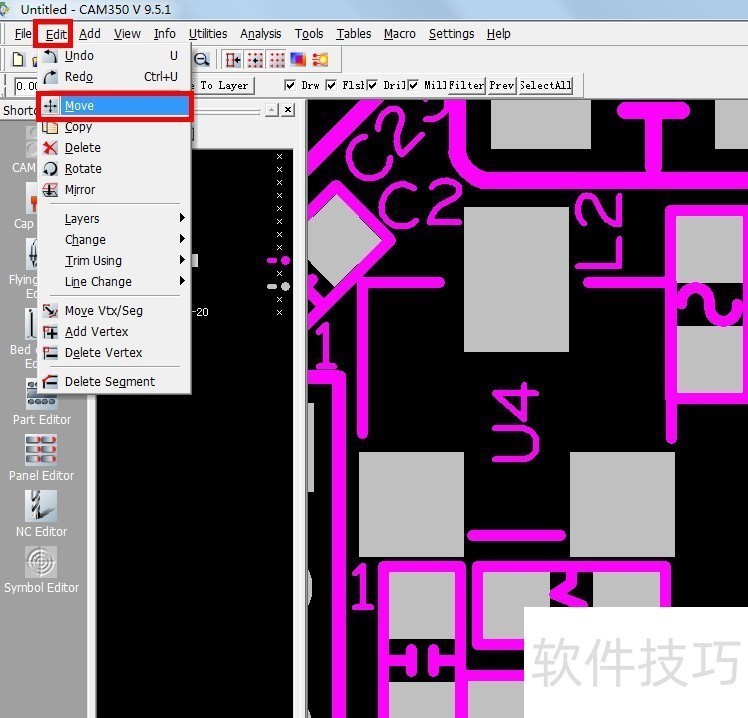Click the red Delete icon in menu
Screen dimensions: 748x718
pos(51,148)
